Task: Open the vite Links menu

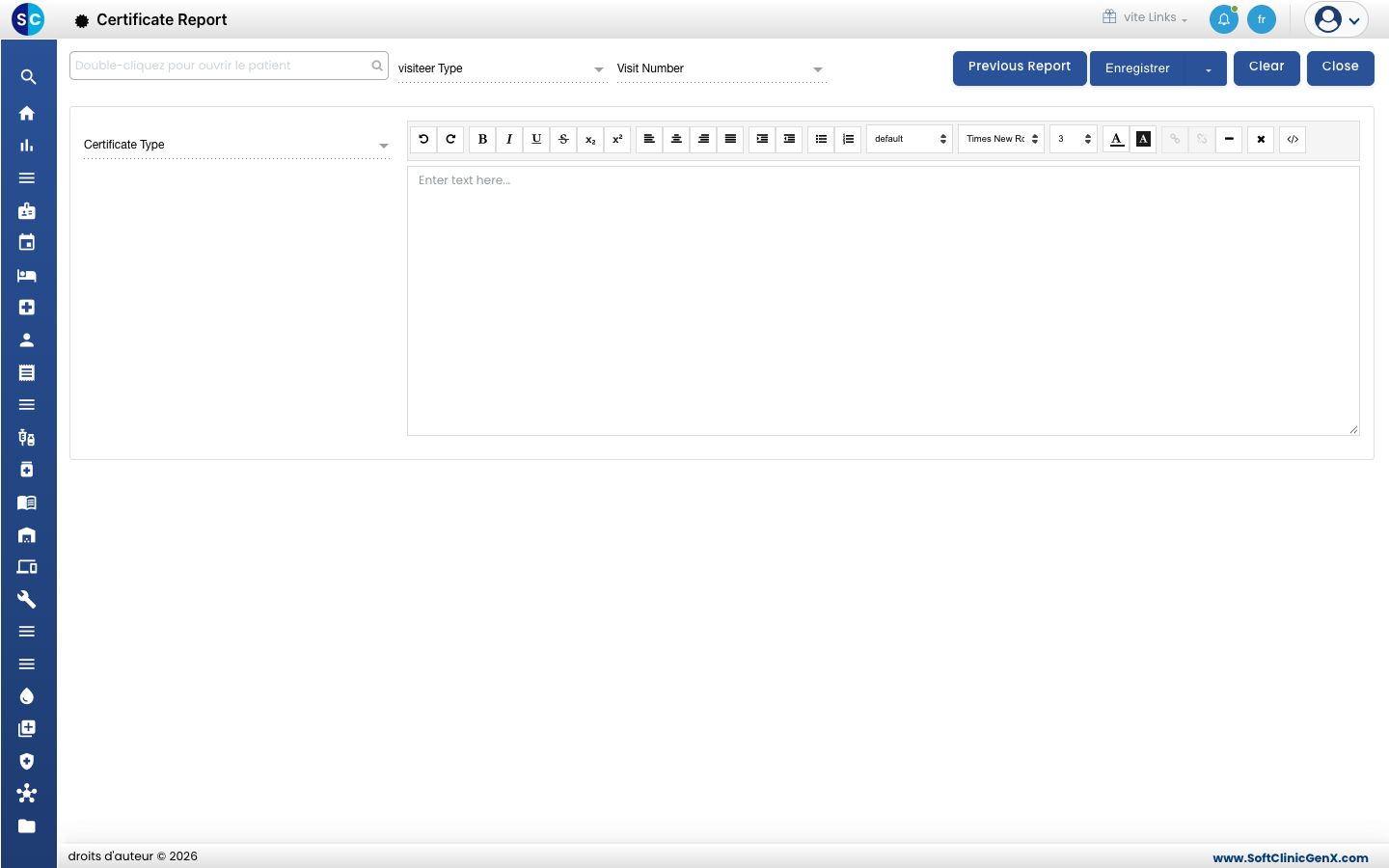Action: [1145, 17]
